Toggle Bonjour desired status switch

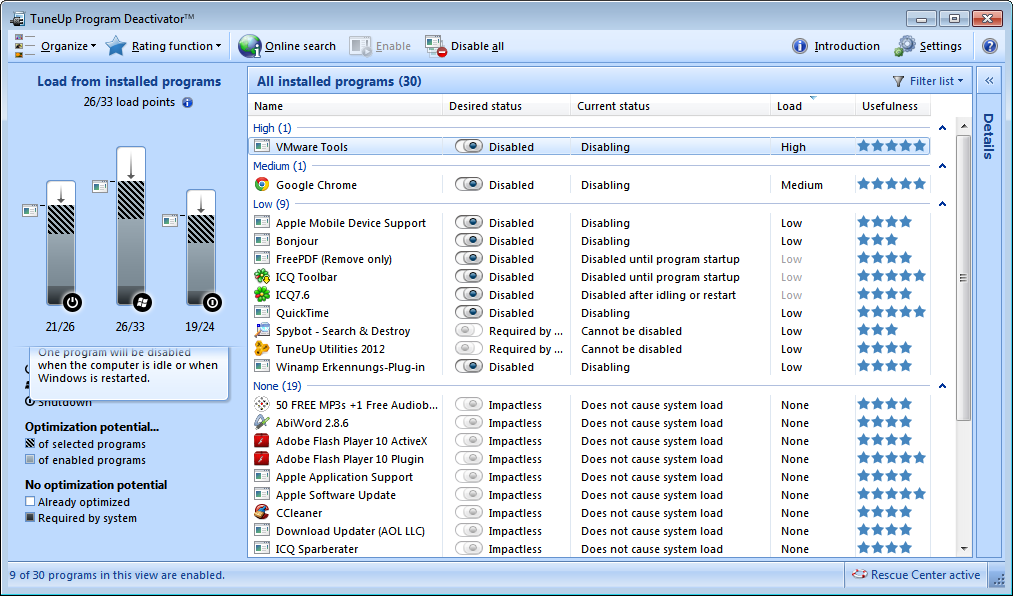pyautogui.click(x=468, y=241)
